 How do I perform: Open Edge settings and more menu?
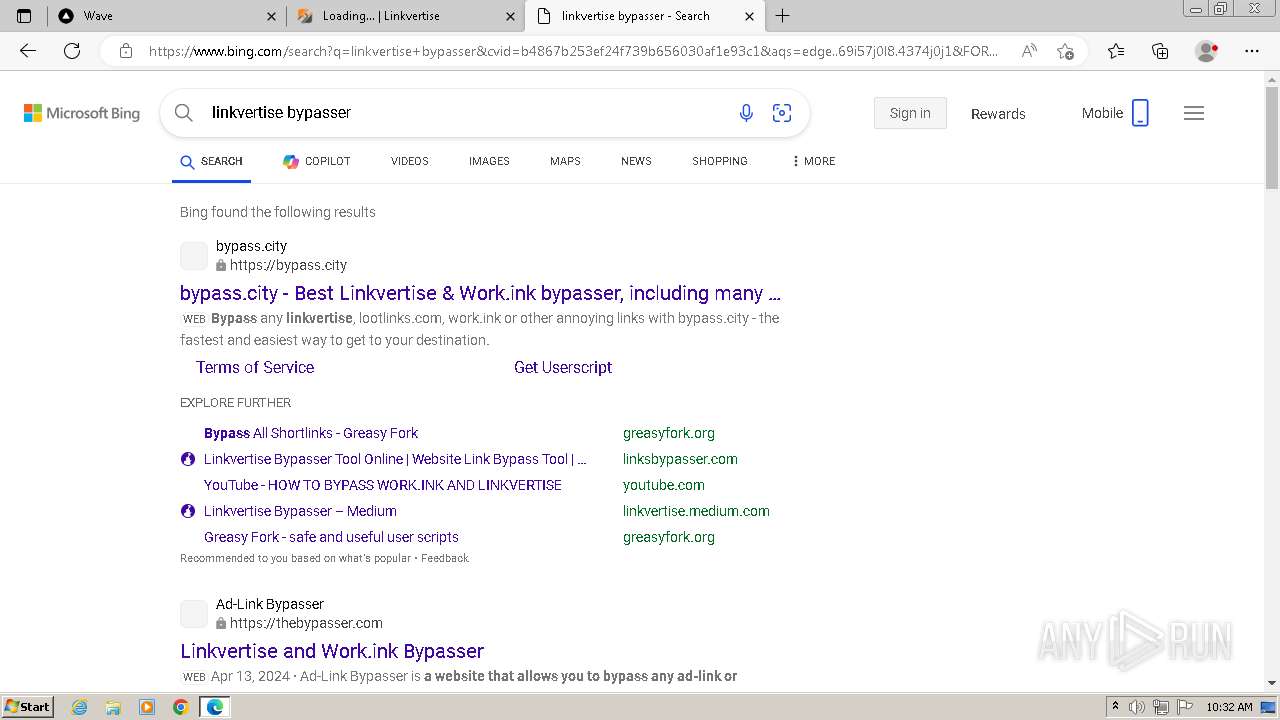(1252, 51)
